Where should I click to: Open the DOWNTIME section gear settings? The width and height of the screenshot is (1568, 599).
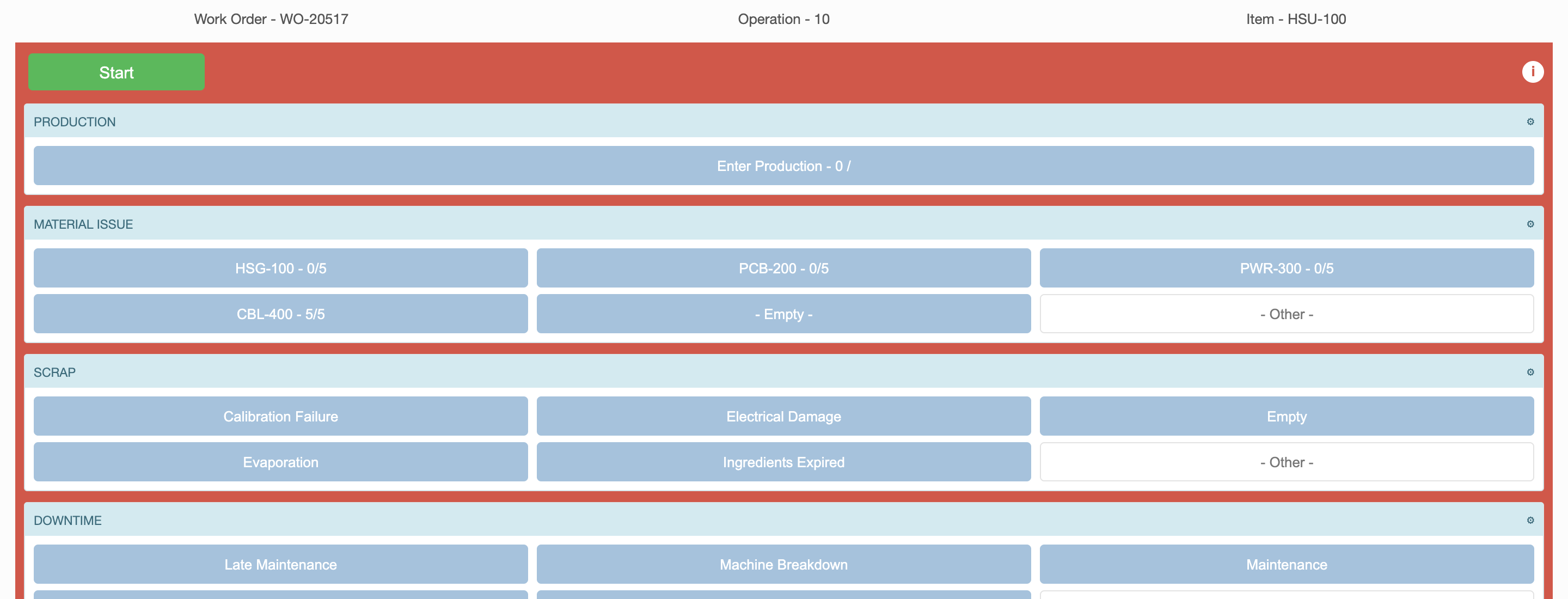[x=1530, y=521]
